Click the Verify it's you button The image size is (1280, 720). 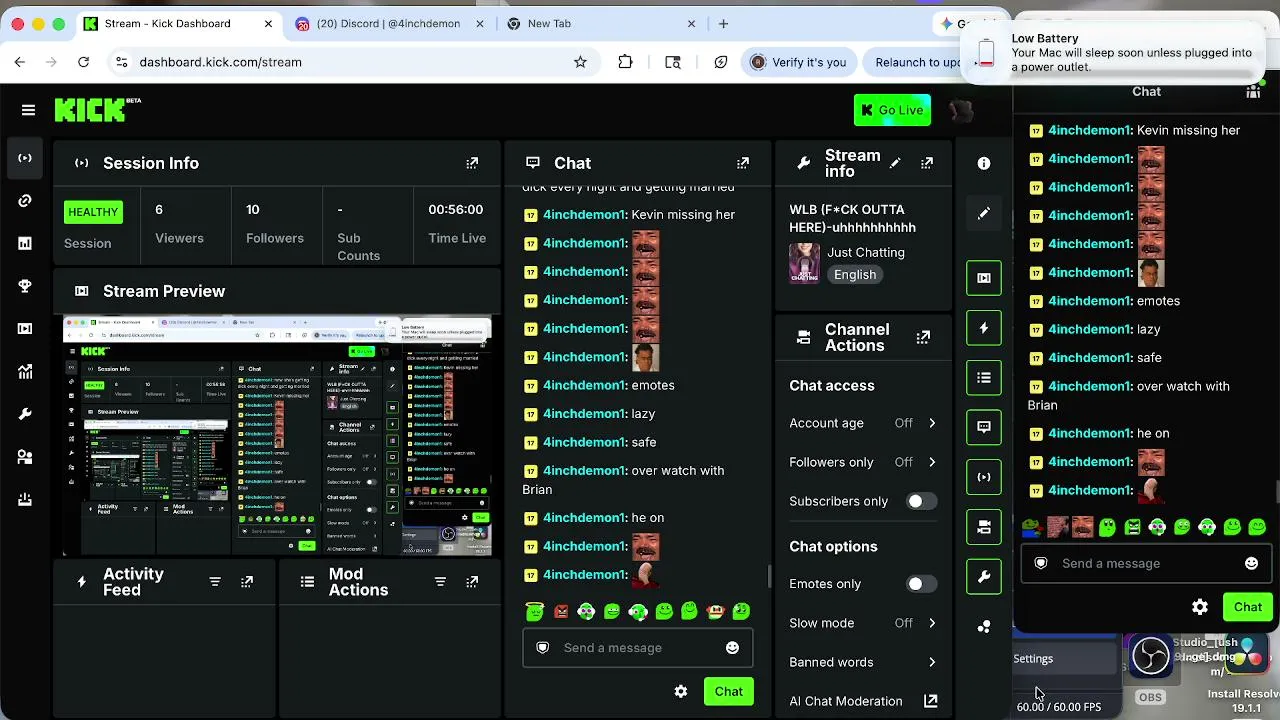coord(799,62)
